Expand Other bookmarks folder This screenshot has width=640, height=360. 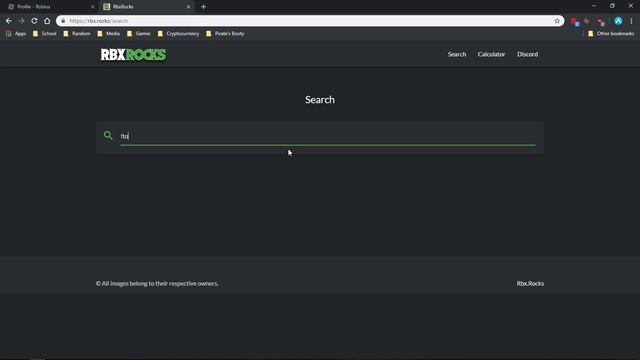click(611, 33)
